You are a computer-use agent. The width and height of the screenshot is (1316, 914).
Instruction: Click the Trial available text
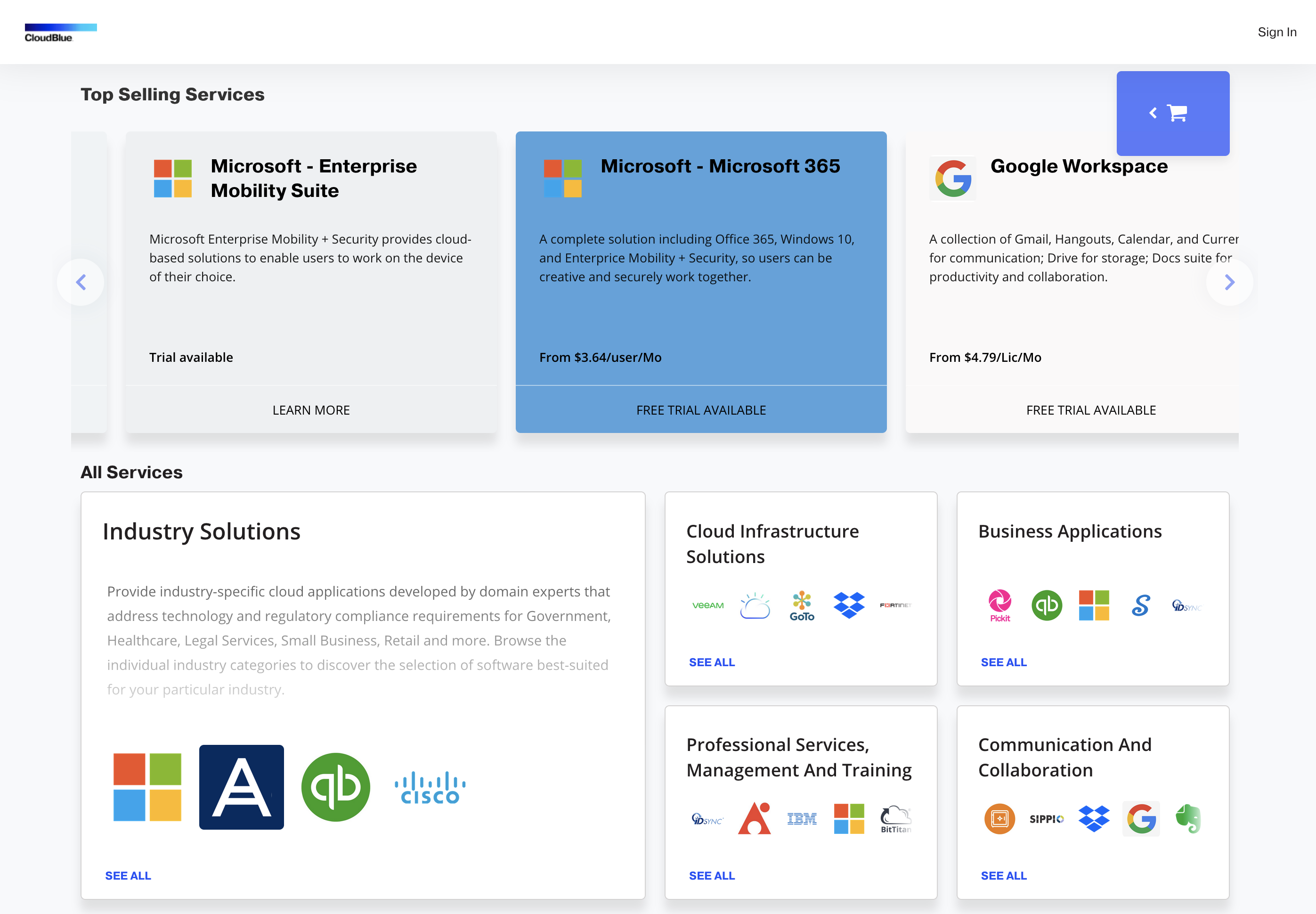(191, 357)
